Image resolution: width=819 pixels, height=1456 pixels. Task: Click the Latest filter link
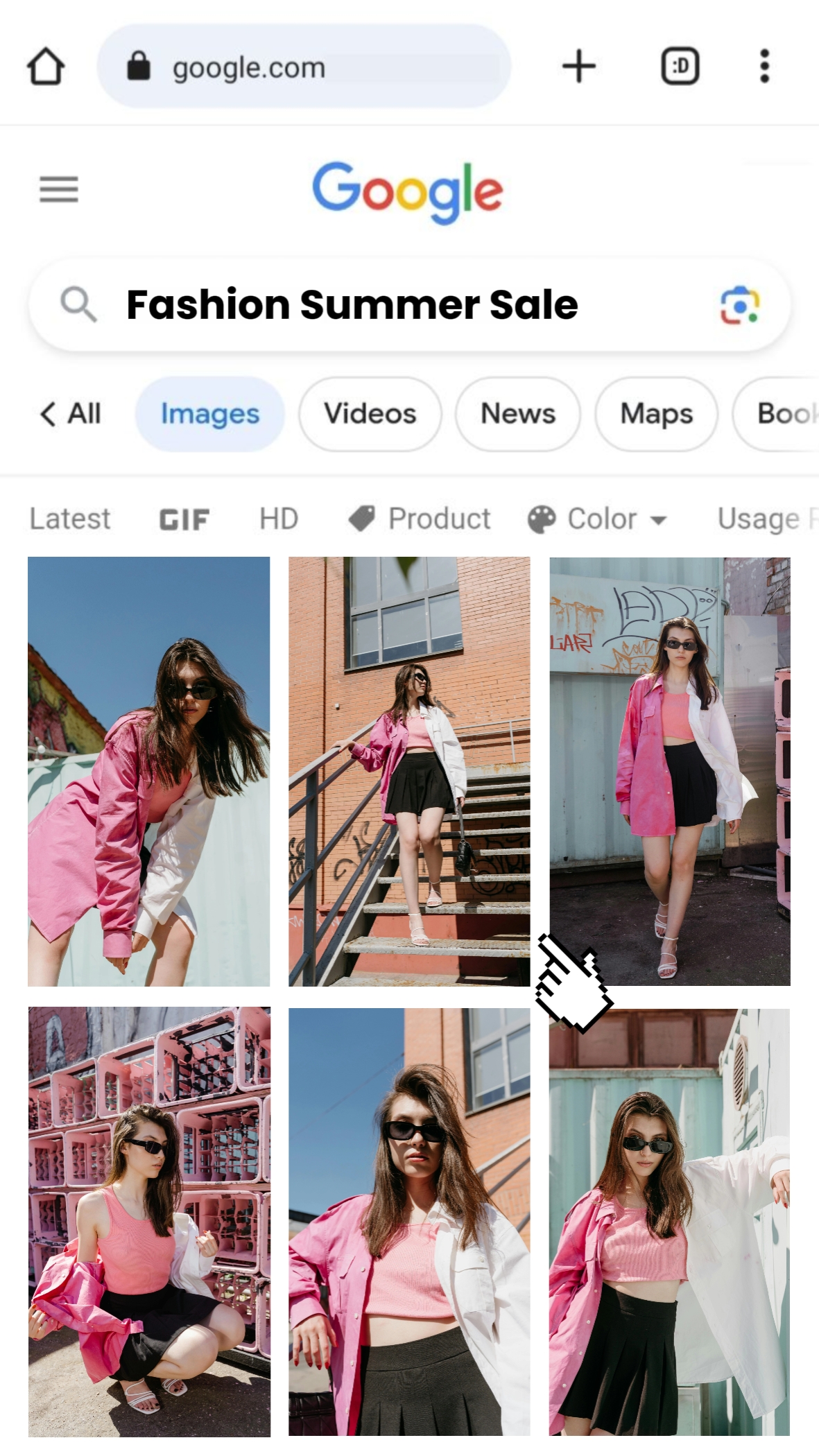click(70, 519)
